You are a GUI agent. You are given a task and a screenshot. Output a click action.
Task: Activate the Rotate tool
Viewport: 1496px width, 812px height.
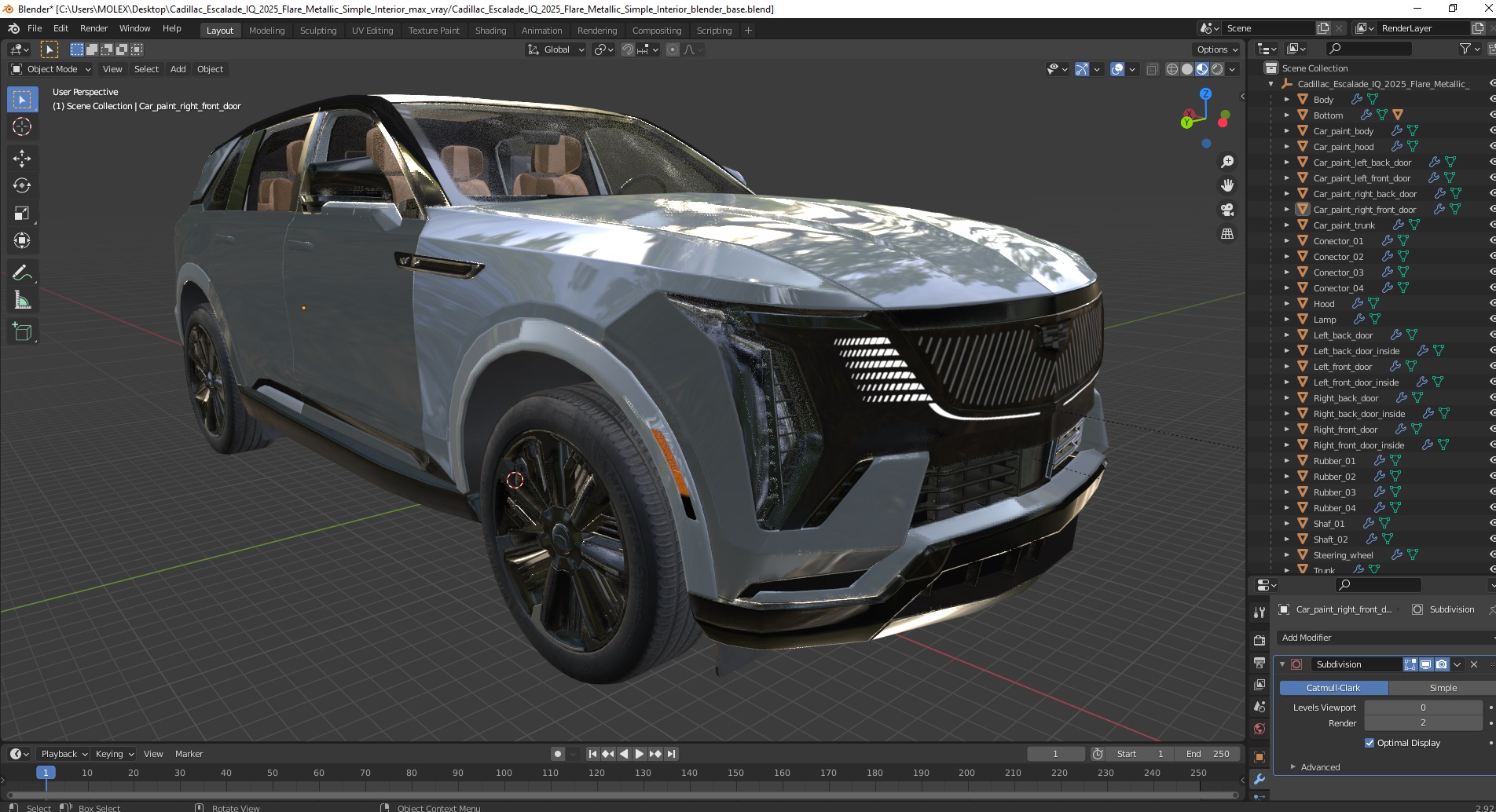pyautogui.click(x=22, y=186)
